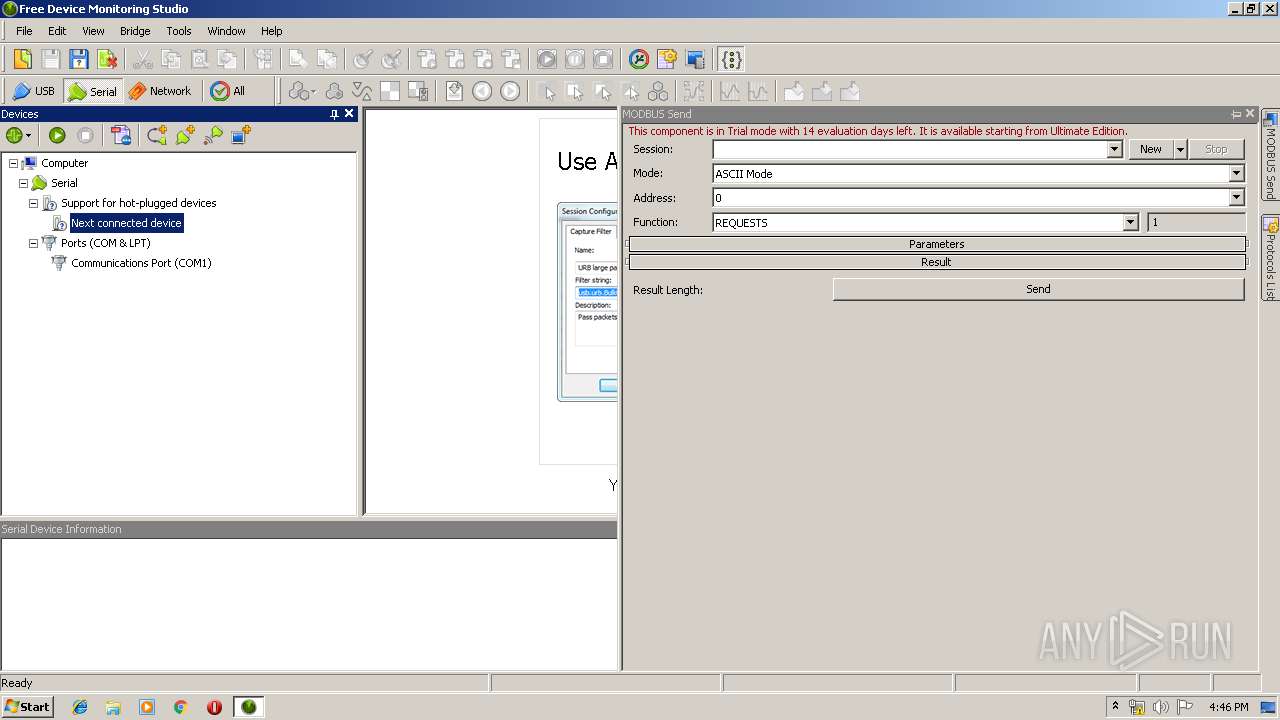Open Internet Explorer from the taskbar
Screen dimensions: 1280x720
[80, 707]
